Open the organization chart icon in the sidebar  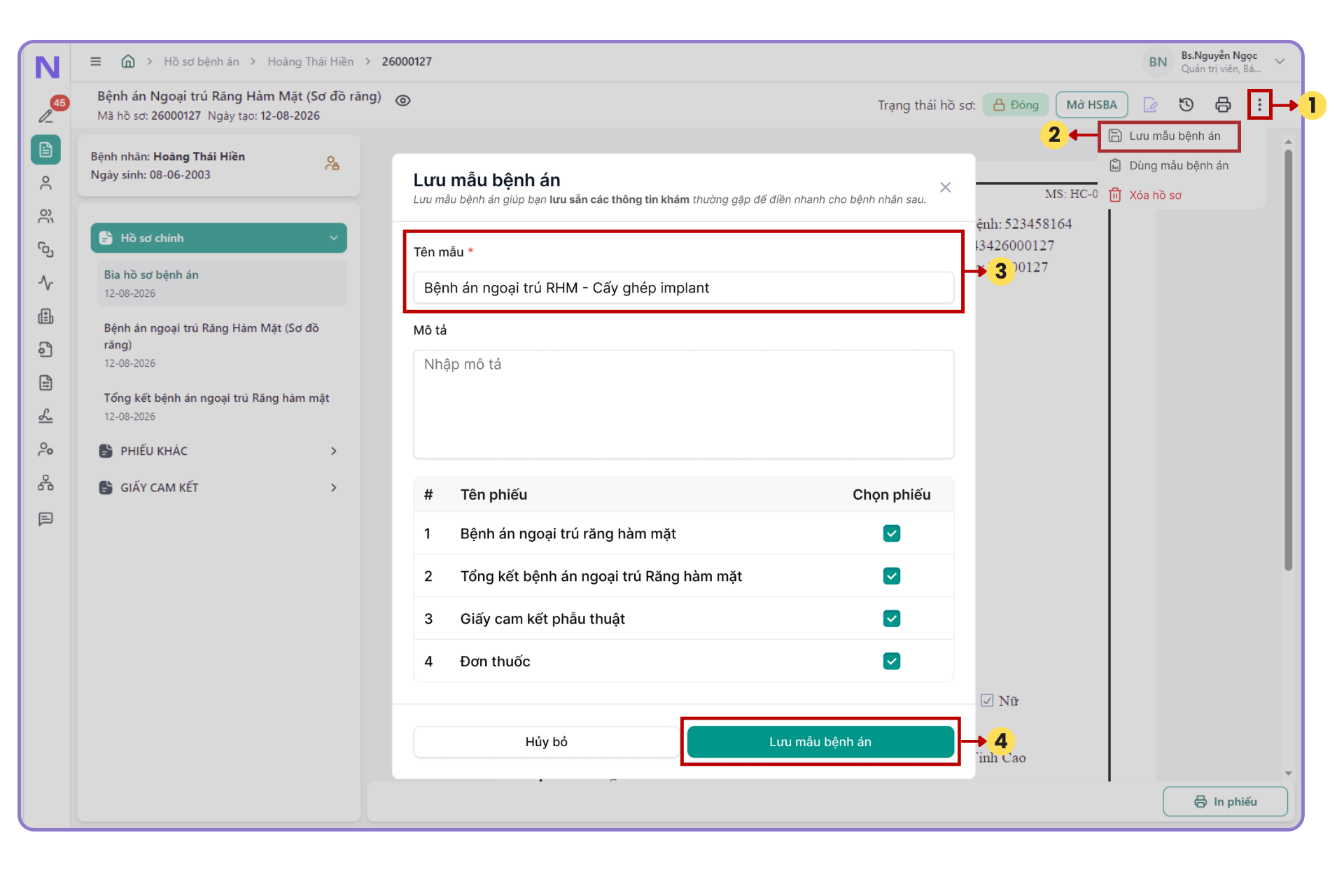click(x=45, y=483)
